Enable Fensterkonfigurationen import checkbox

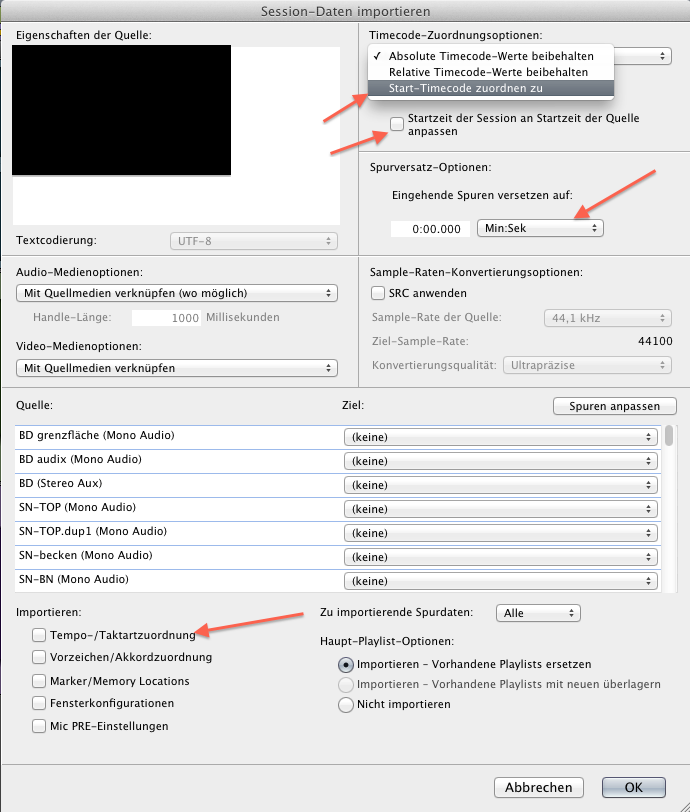point(39,703)
